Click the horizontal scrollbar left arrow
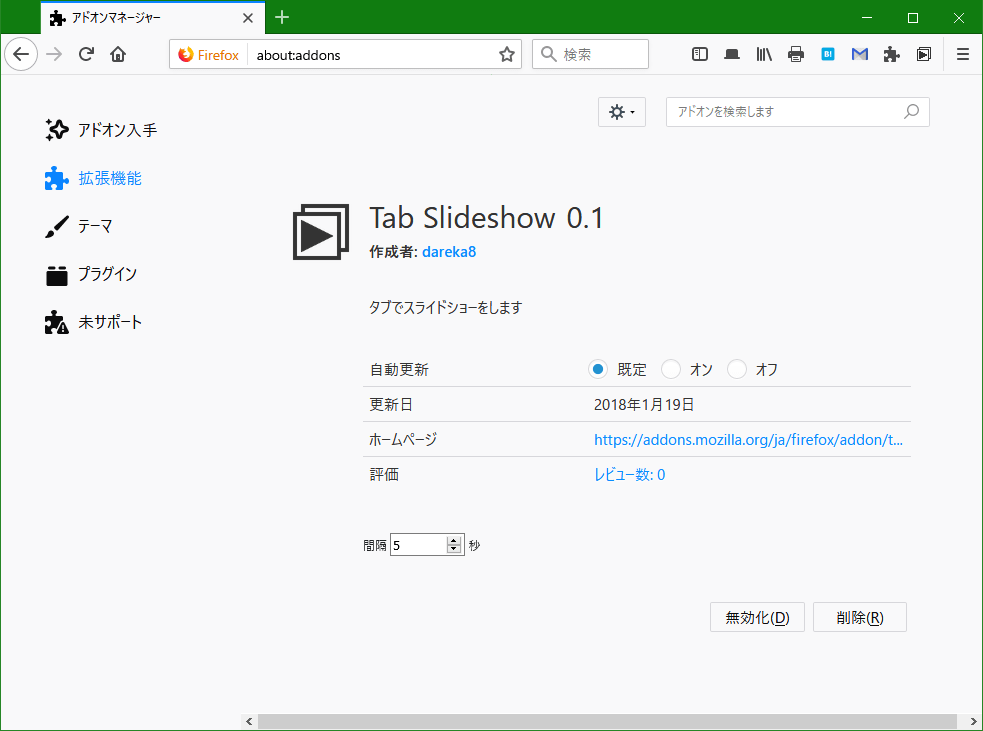The height and width of the screenshot is (731, 983). coord(249,722)
